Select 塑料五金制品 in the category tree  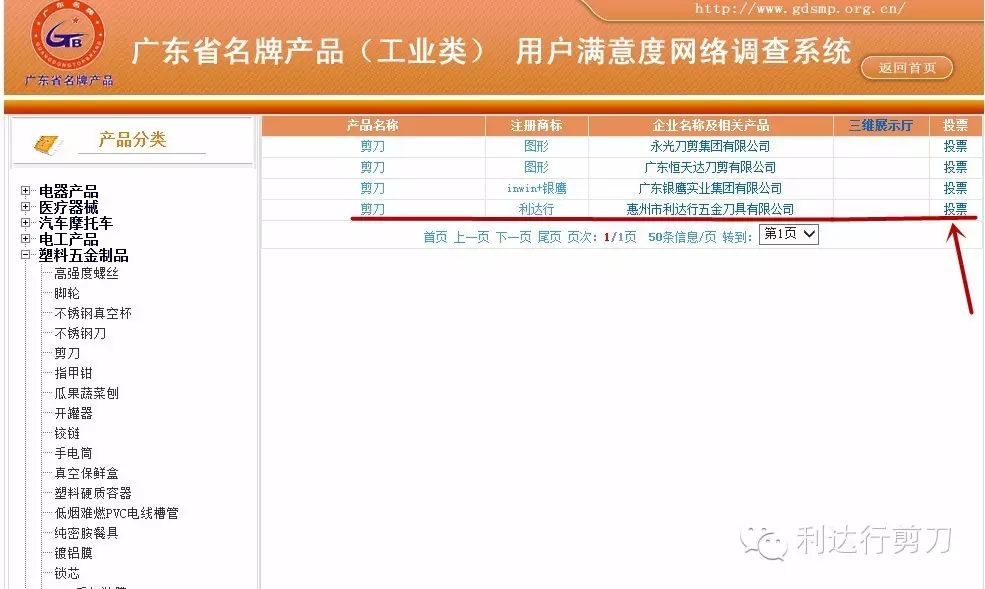coord(84,255)
